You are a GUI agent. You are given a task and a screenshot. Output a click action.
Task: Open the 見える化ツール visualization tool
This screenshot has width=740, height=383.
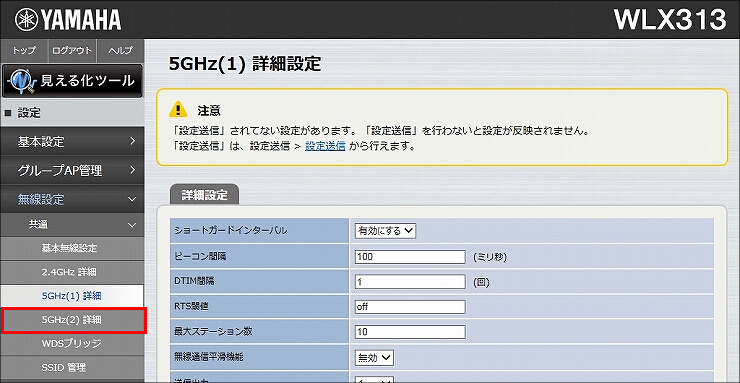pos(72,81)
